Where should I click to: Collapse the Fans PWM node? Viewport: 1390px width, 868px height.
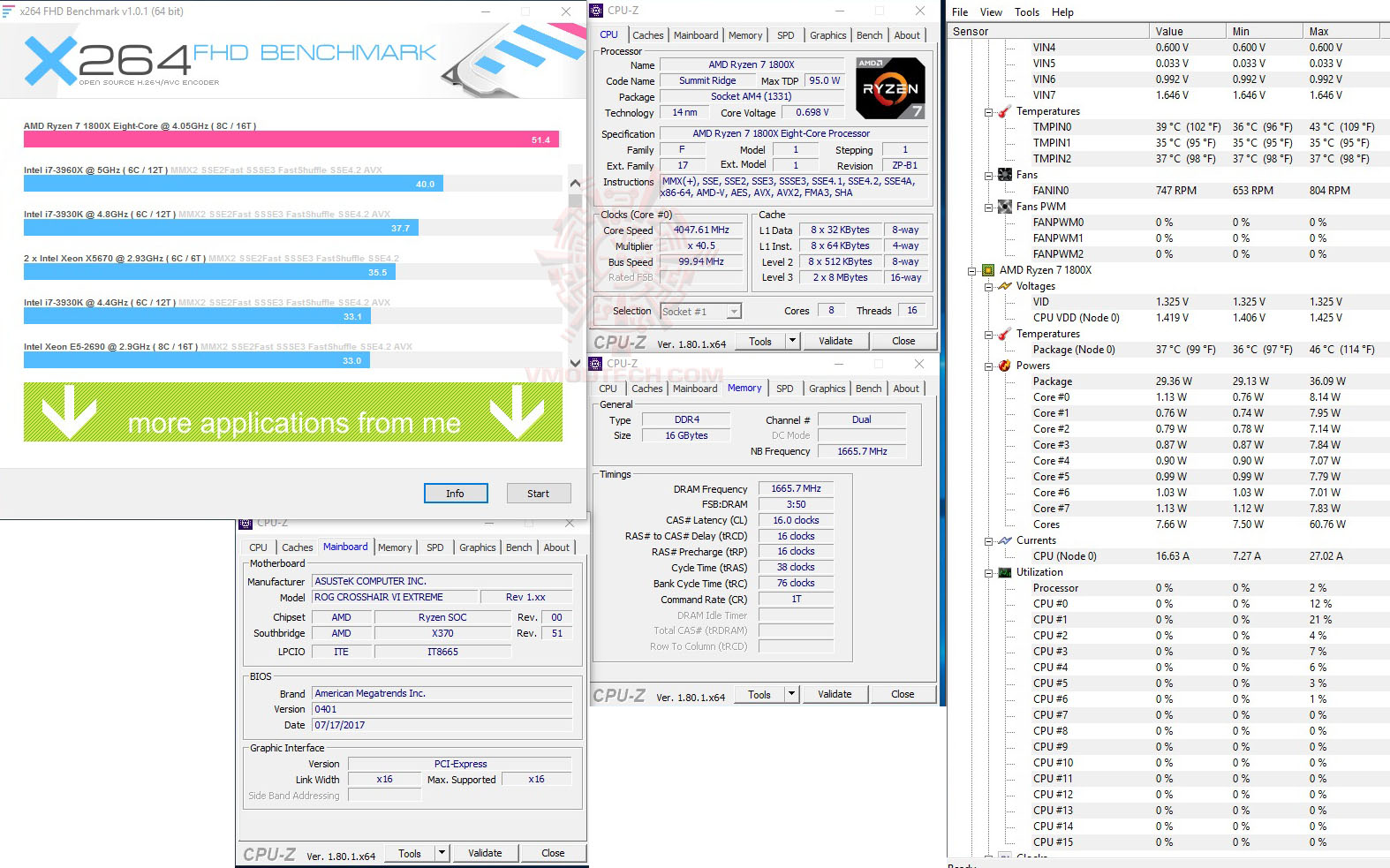pos(989,208)
